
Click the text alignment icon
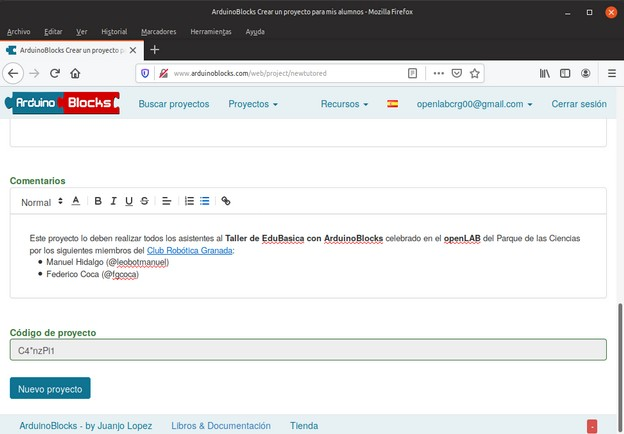(167, 201)
